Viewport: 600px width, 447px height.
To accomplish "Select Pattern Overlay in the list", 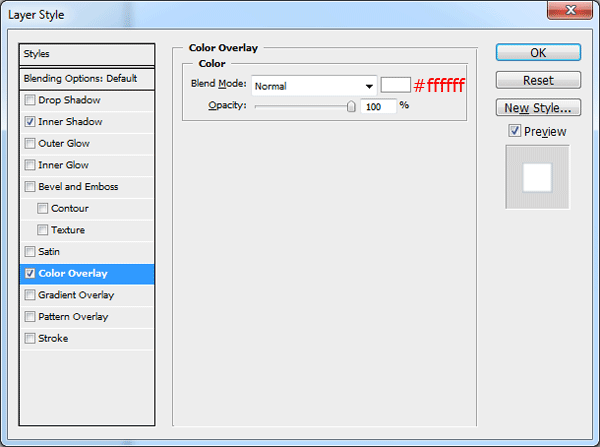I will point(72,317).
